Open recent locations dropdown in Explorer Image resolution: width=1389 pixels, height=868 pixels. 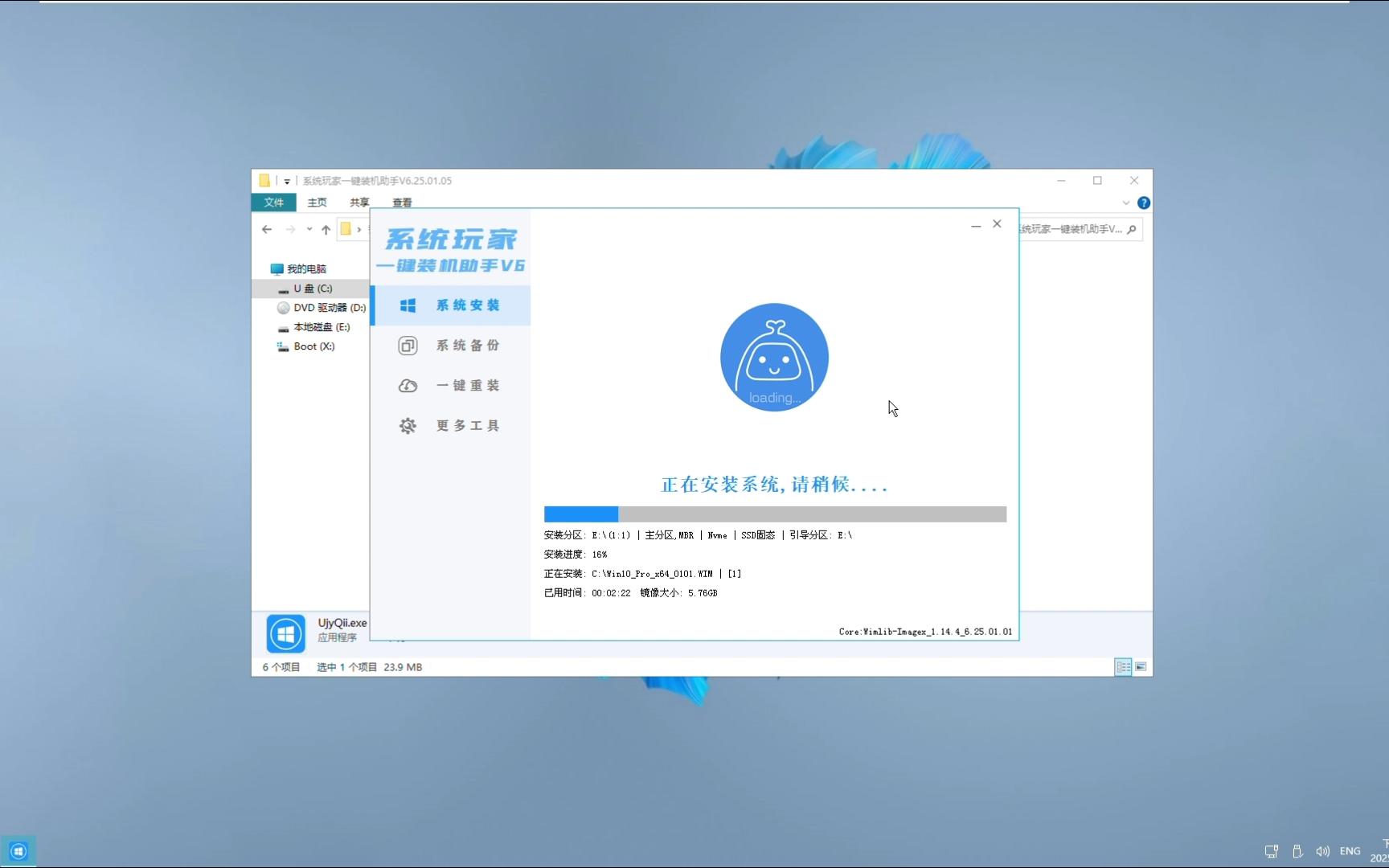pyautogui.click(x=309, y=230)
